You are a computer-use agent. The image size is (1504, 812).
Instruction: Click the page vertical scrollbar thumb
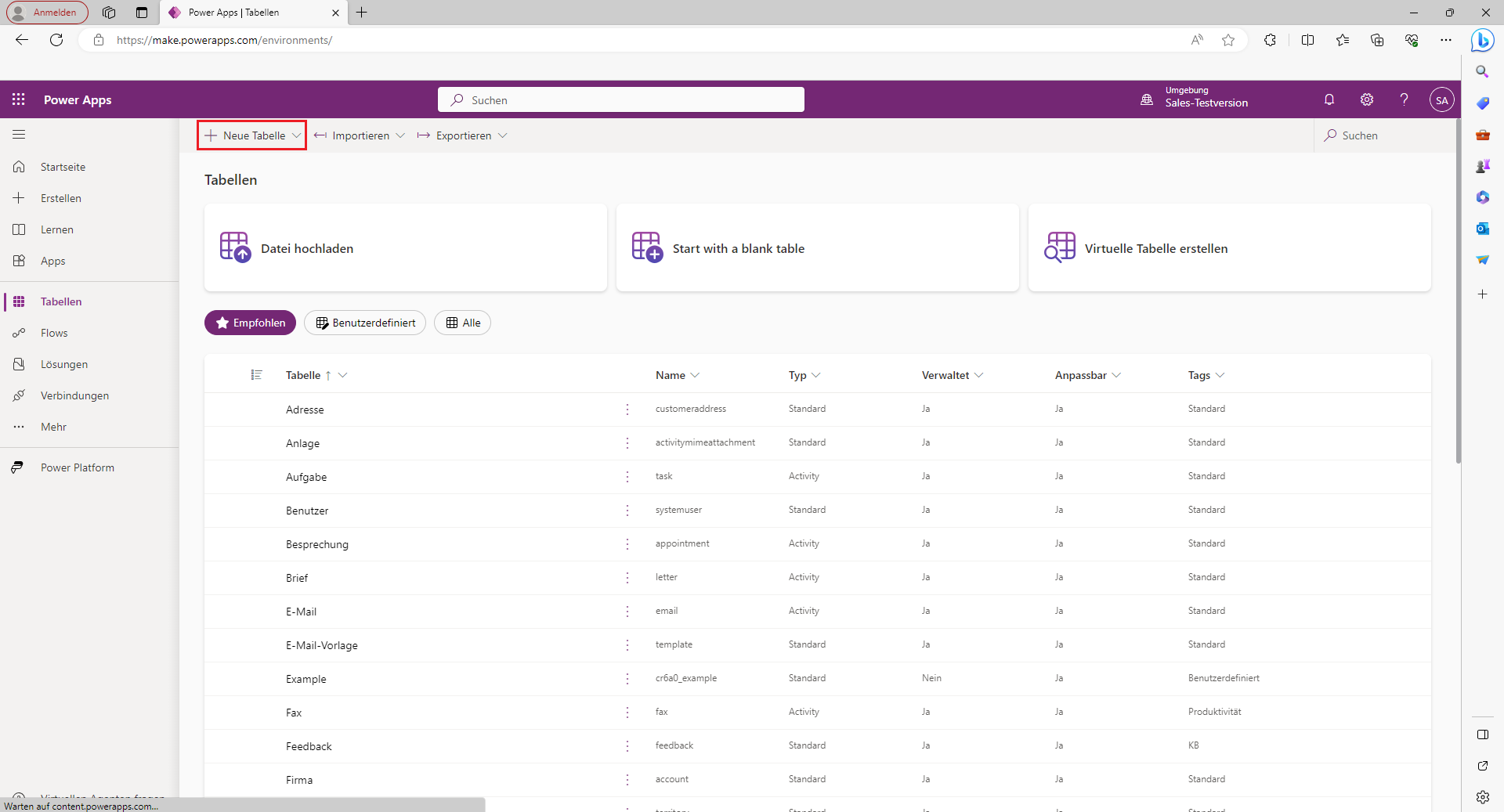pos(1458,290)
